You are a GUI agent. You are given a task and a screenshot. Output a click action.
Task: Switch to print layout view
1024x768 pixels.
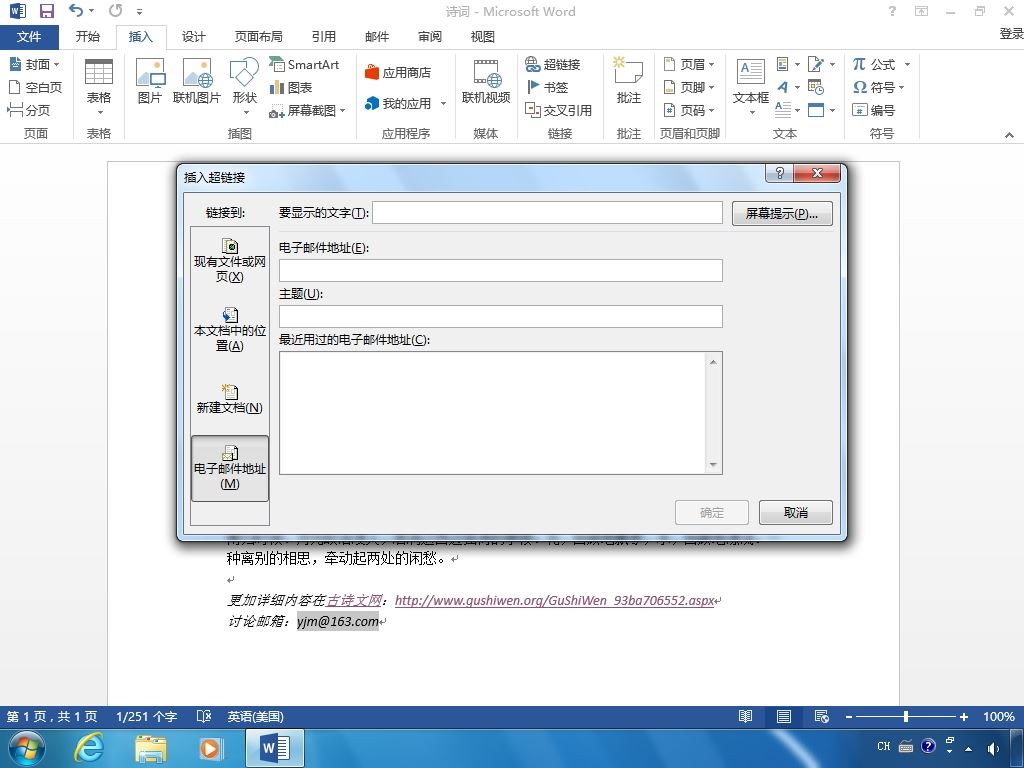click(x=784, y=716)
